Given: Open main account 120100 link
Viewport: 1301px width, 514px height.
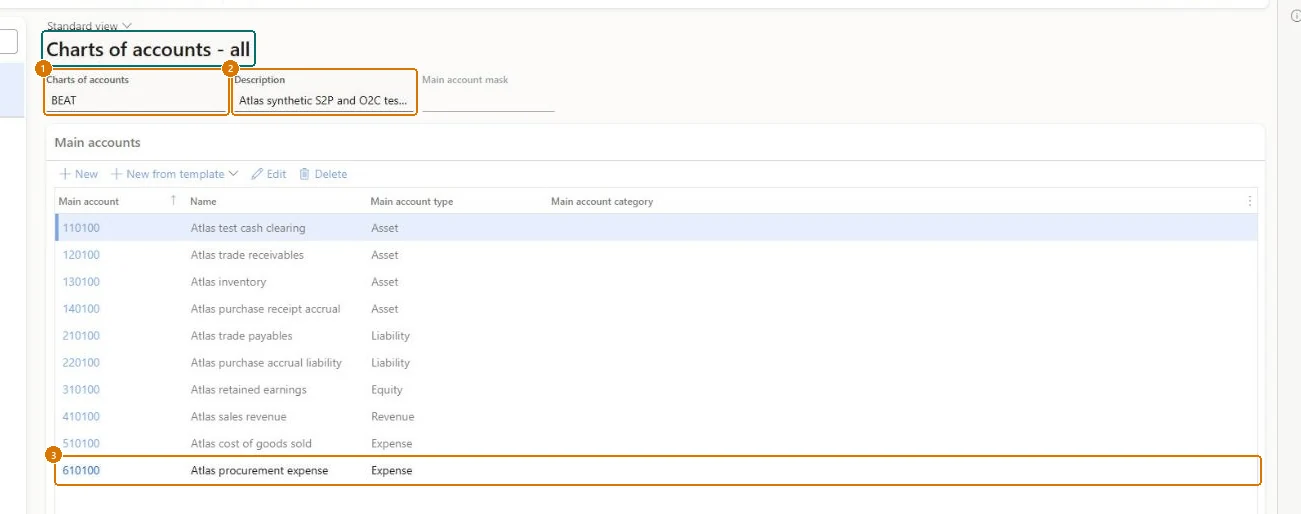Looking at the screenshot, I should coord(81,255).
